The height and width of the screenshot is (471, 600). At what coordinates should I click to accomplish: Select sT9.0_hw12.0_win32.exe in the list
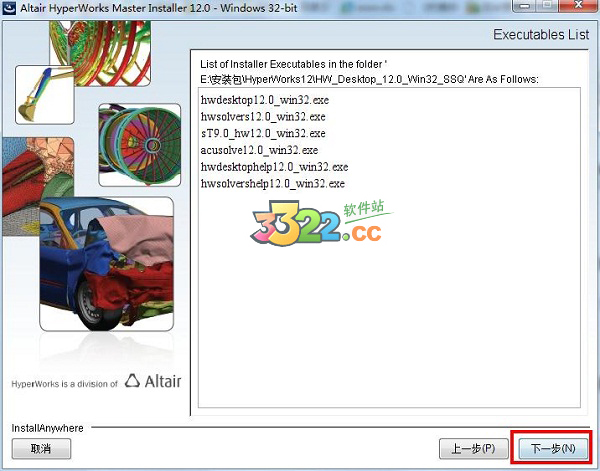pos(263,134)
